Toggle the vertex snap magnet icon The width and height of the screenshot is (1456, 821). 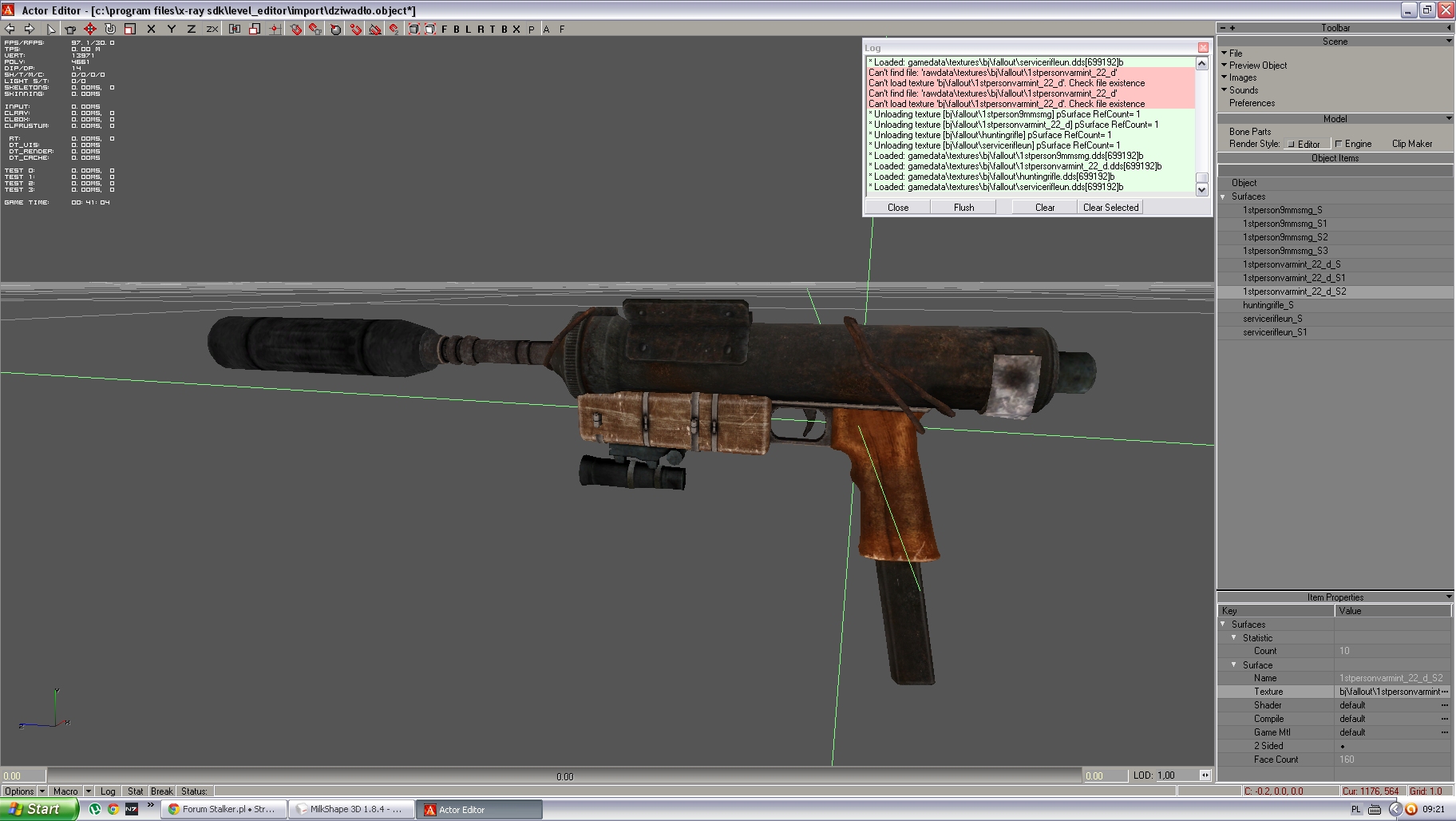[x=394, y=29]
